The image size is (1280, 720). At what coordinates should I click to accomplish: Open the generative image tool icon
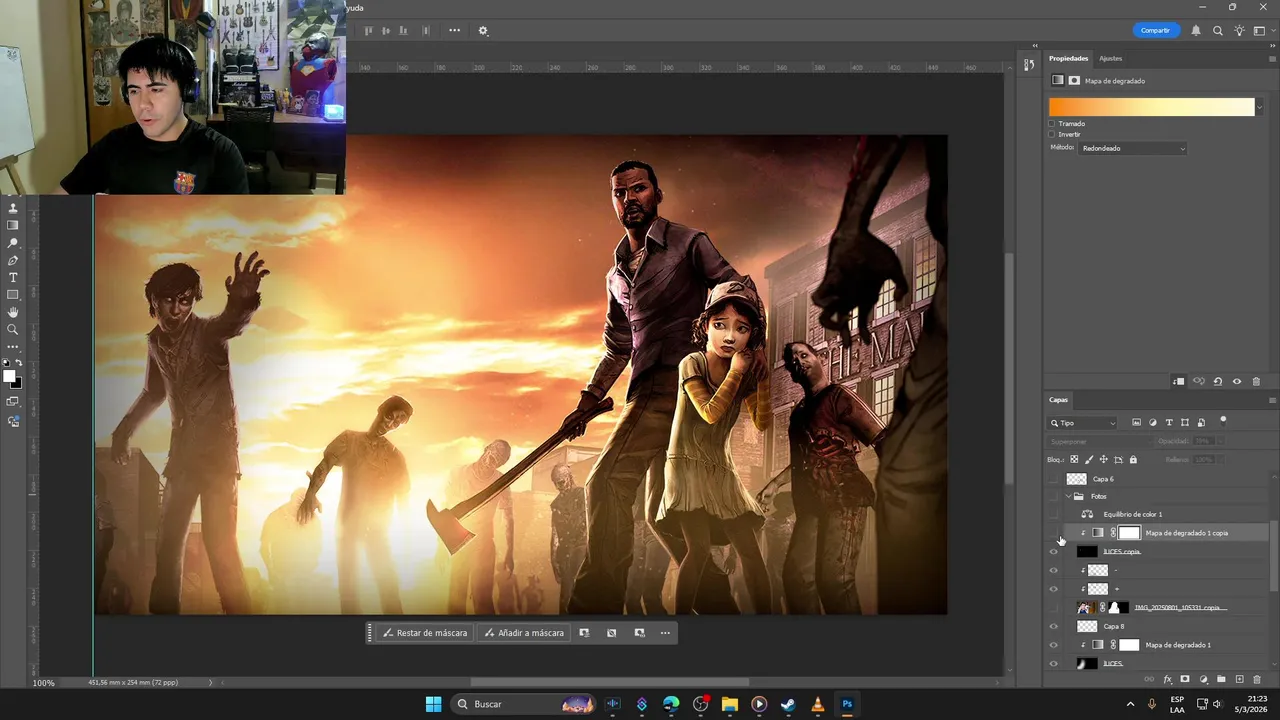click(13, 421)
